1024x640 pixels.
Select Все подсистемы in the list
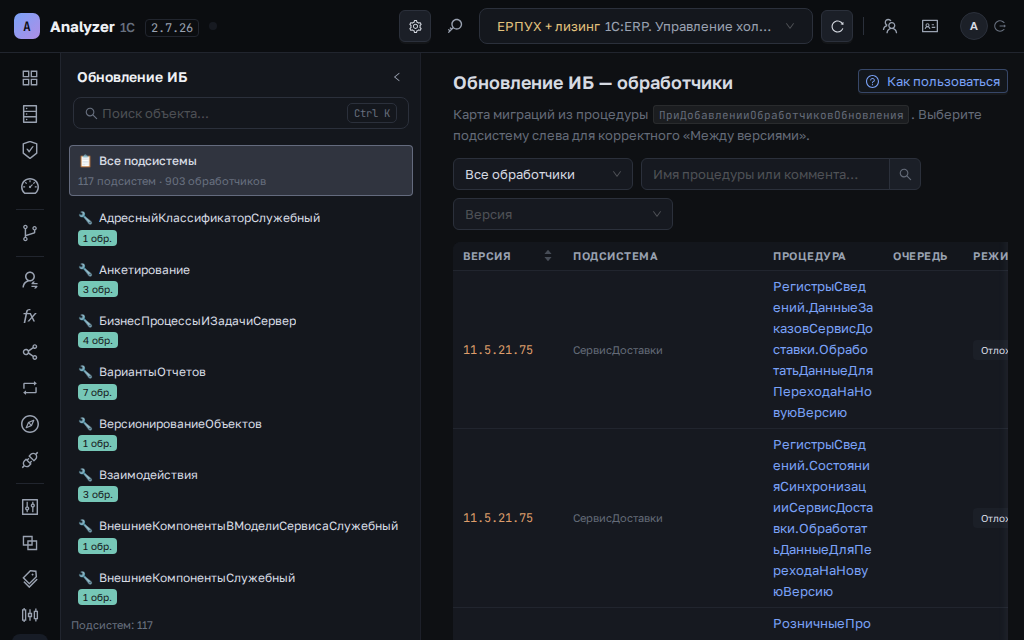click(x=241, y=170)
